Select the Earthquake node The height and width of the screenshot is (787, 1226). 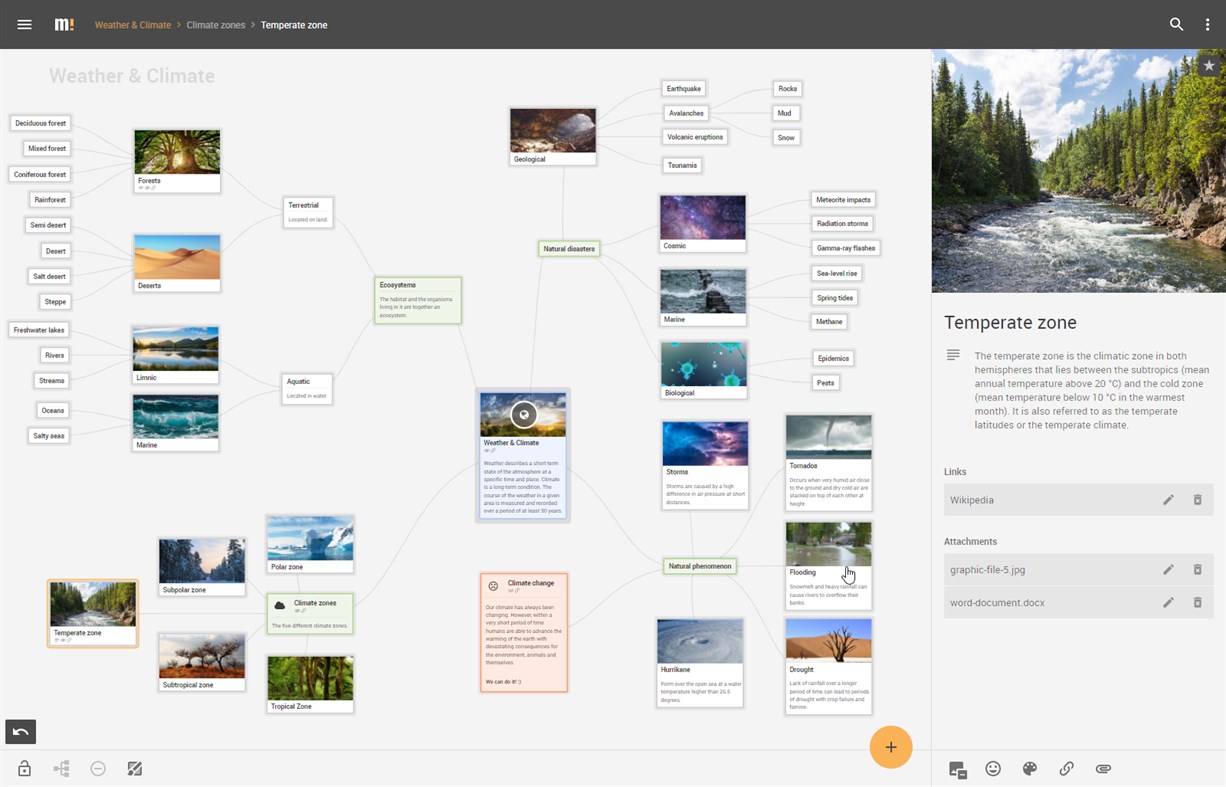click(684, 89)
